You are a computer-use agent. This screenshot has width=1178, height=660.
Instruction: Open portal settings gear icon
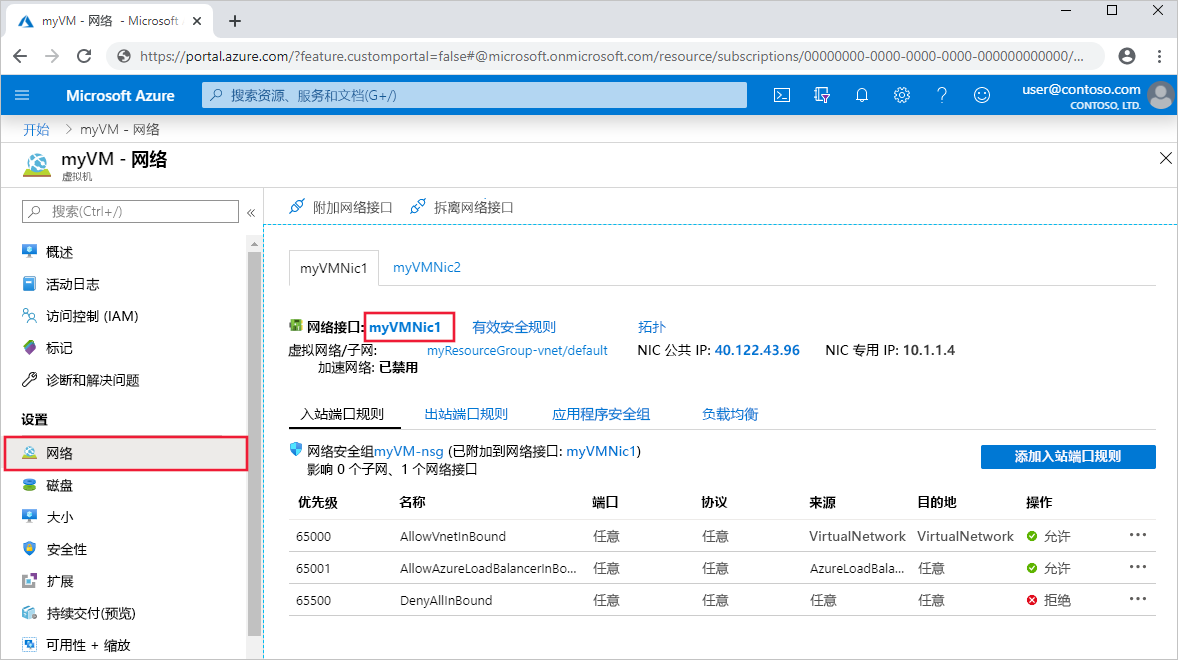click(902, 95)
